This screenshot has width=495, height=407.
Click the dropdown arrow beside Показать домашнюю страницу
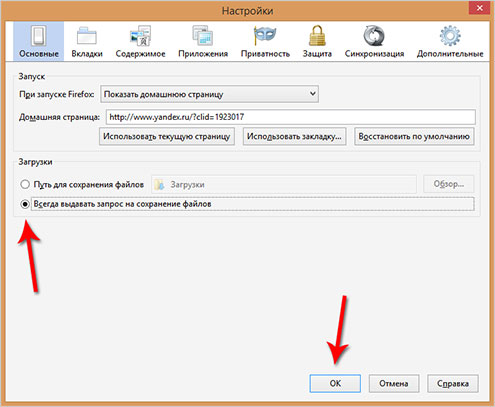(x=313, y=94)
